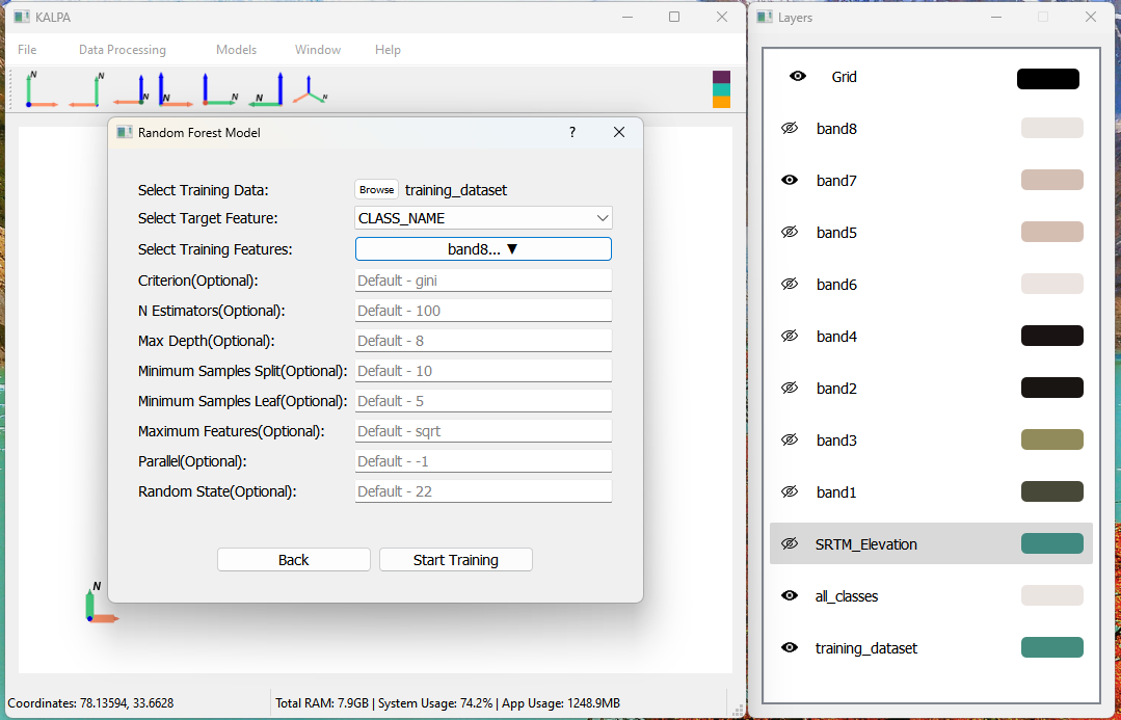
Task: Select toolbar view with blue up and green left arrows
Action: 266,89
